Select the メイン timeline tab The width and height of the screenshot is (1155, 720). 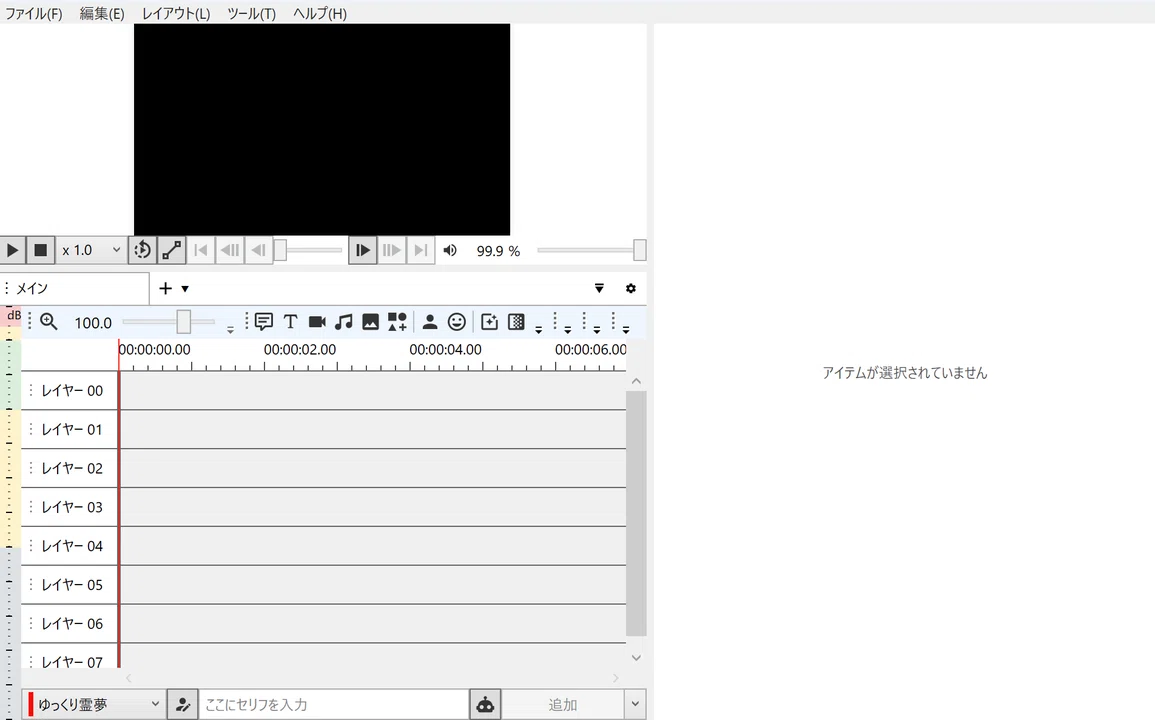point(76,288)
